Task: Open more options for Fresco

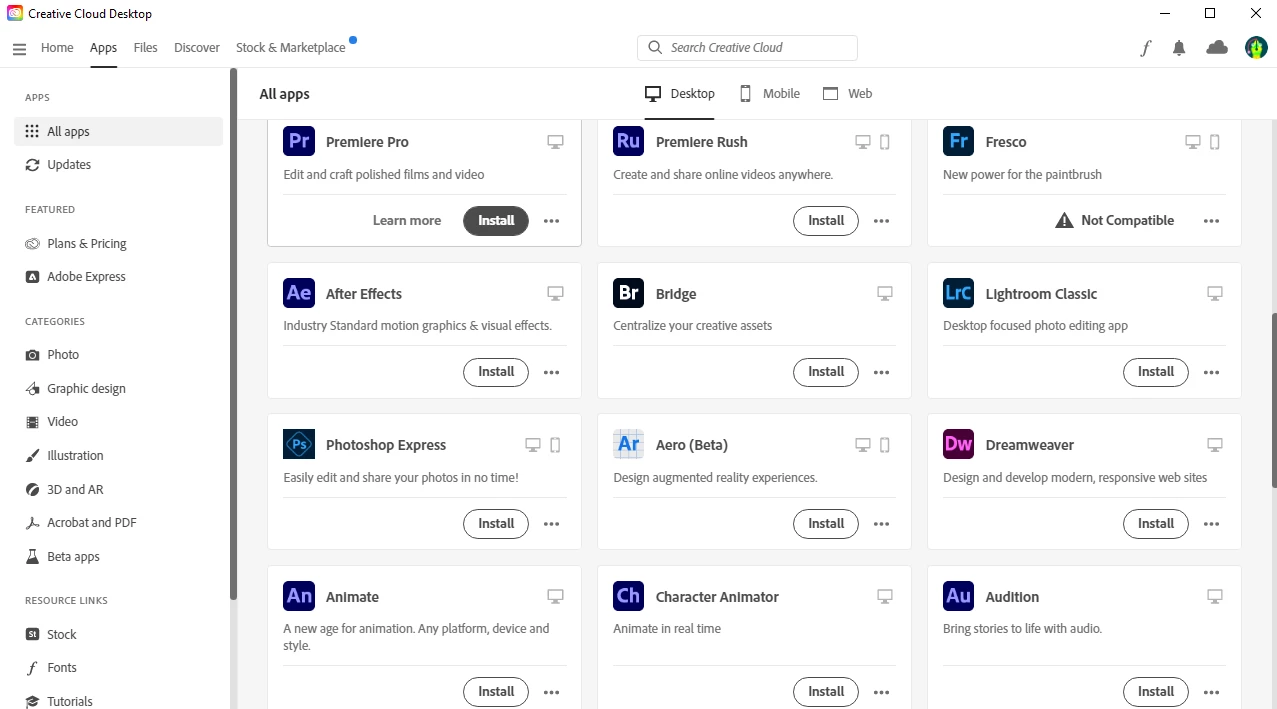Action: click(1212, 221)
